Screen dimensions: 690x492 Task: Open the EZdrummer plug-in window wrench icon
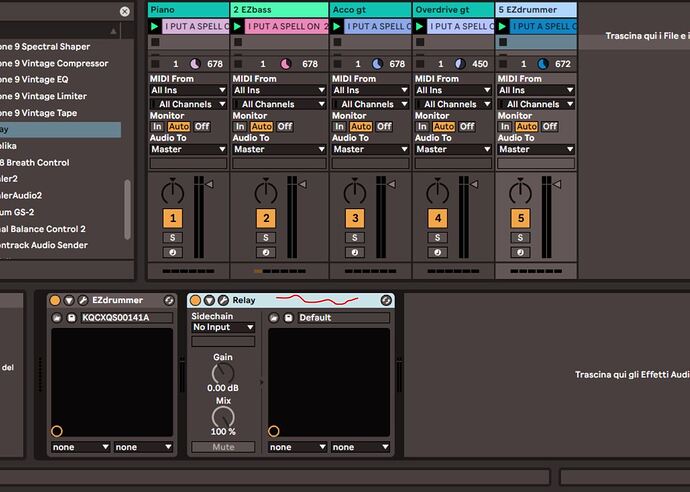tap(83, 300)
